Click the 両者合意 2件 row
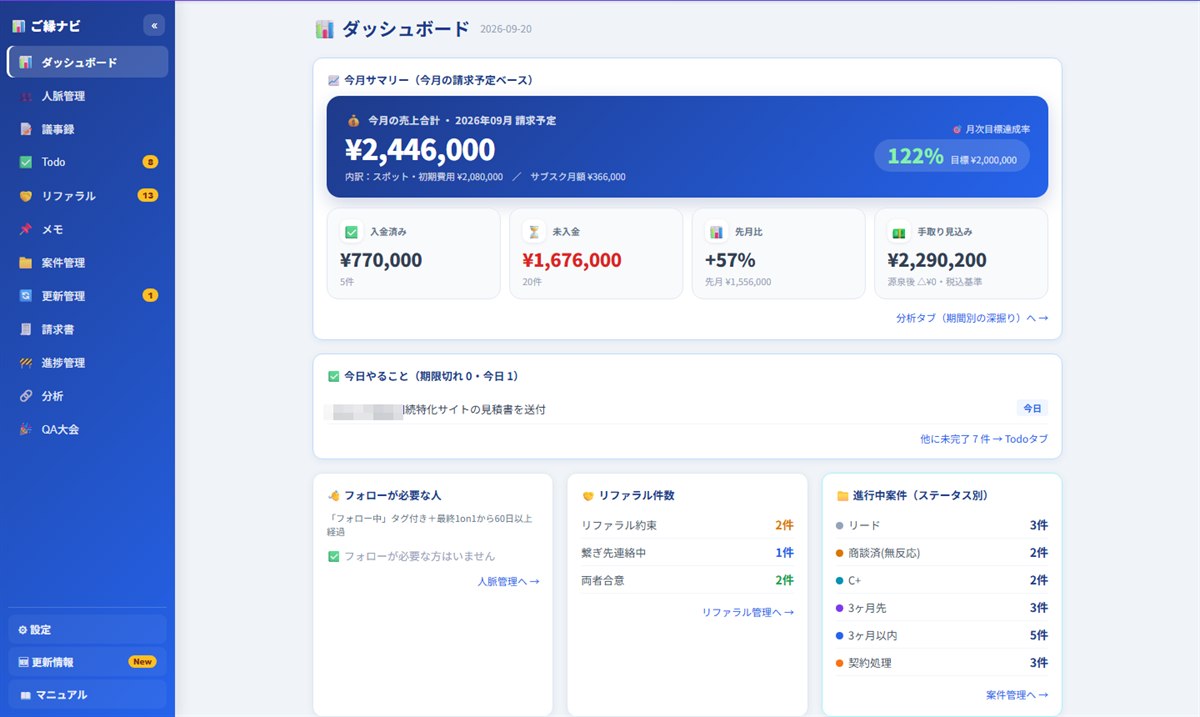Viewport: 1200px width, 717px height. tap(687, 580)
